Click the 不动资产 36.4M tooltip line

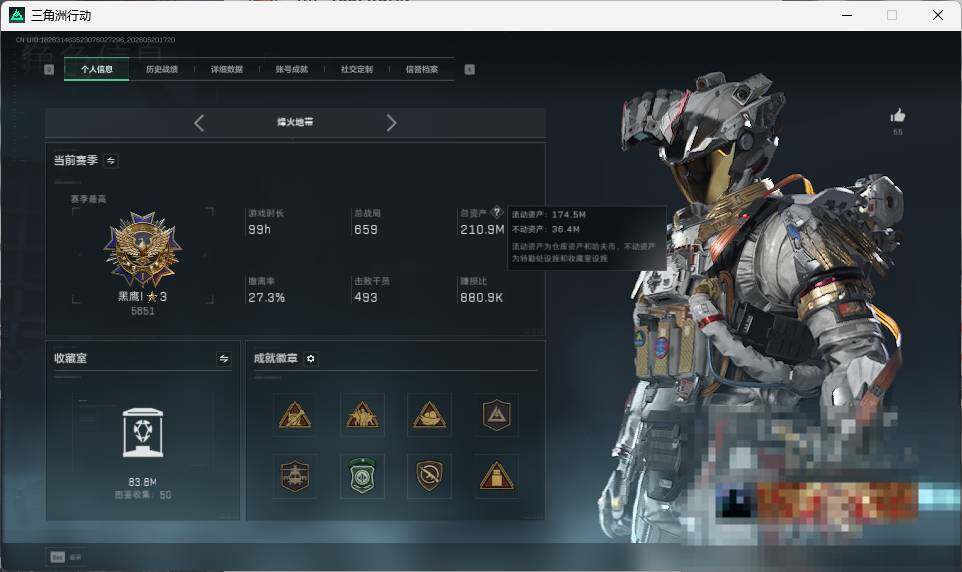click(546, 229)
